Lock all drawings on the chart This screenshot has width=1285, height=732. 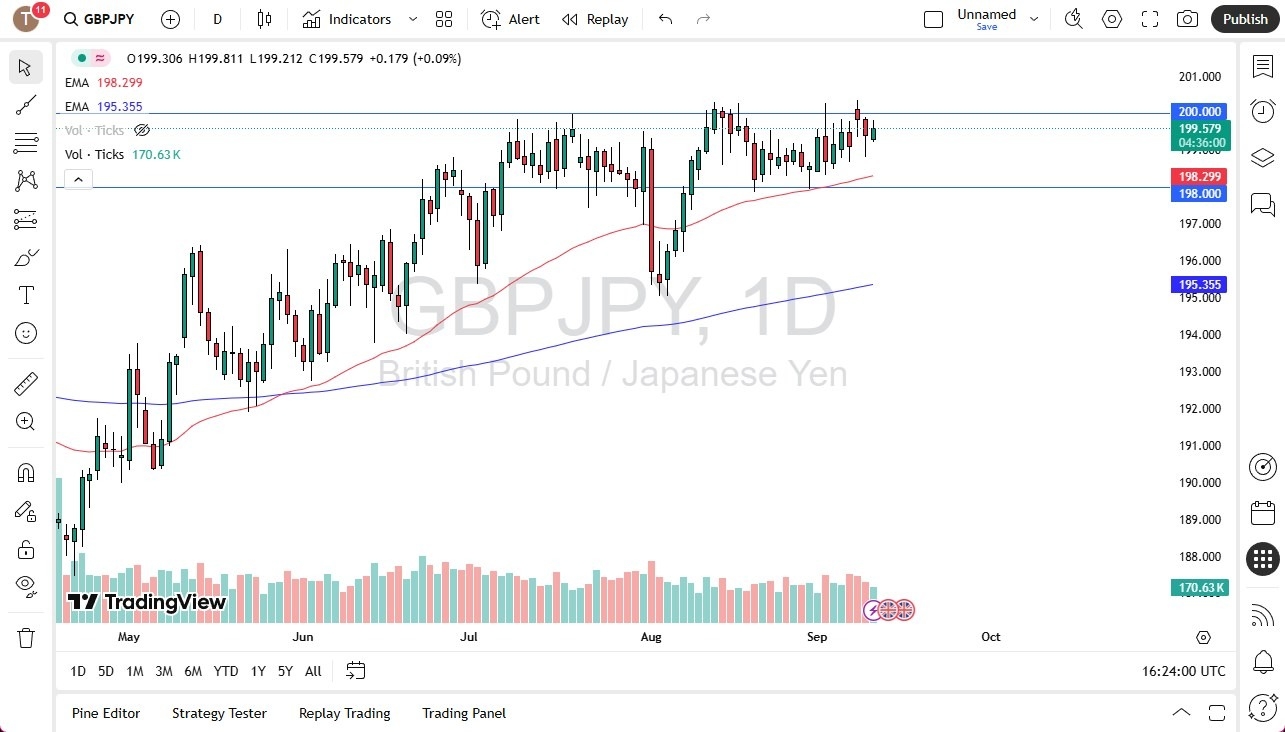click(x=26, y=549)
